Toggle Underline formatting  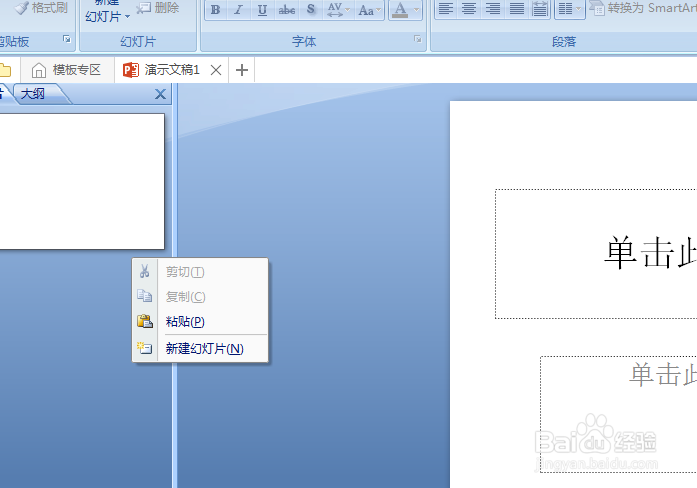point(262,9)
